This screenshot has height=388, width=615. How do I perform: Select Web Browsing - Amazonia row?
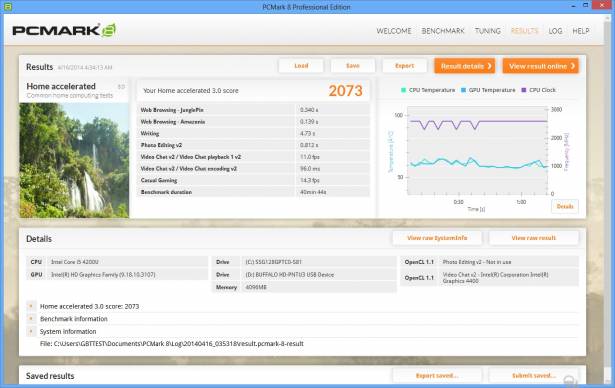click(253, 122)
